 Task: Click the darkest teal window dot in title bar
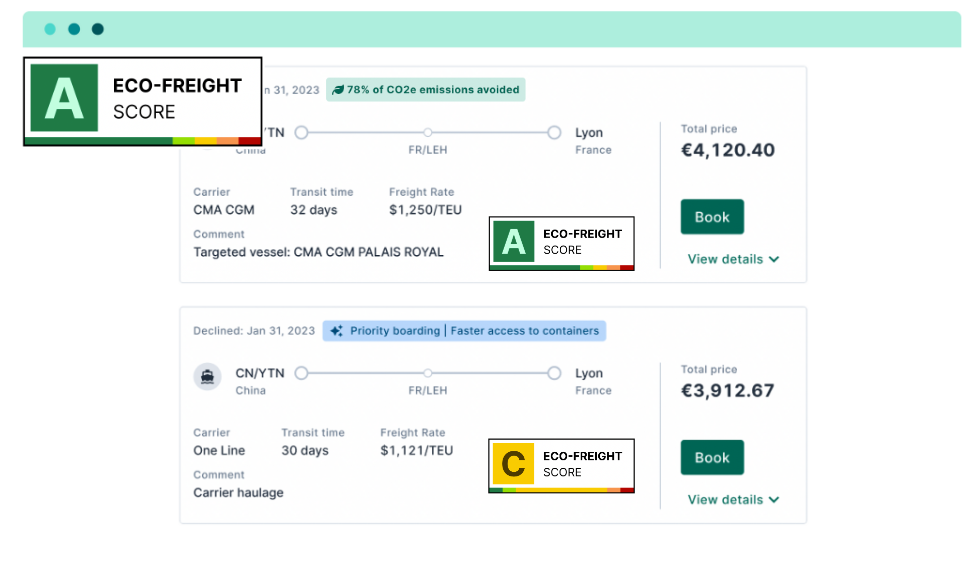coord(97,29)
